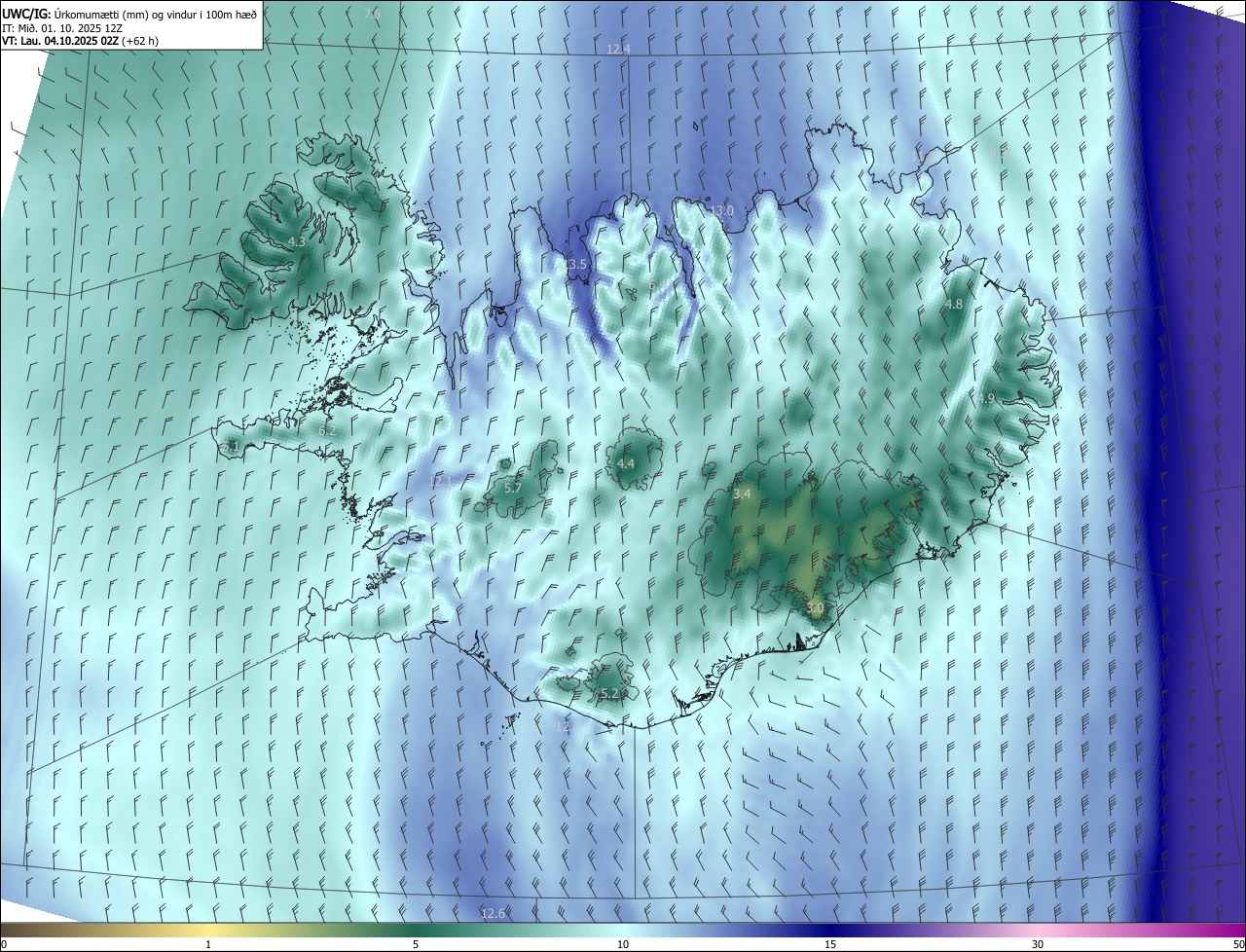Screen dimensions: 1246x952
Task: Click the 30 label on the color scale
Action: click(x=1038, y=944)
